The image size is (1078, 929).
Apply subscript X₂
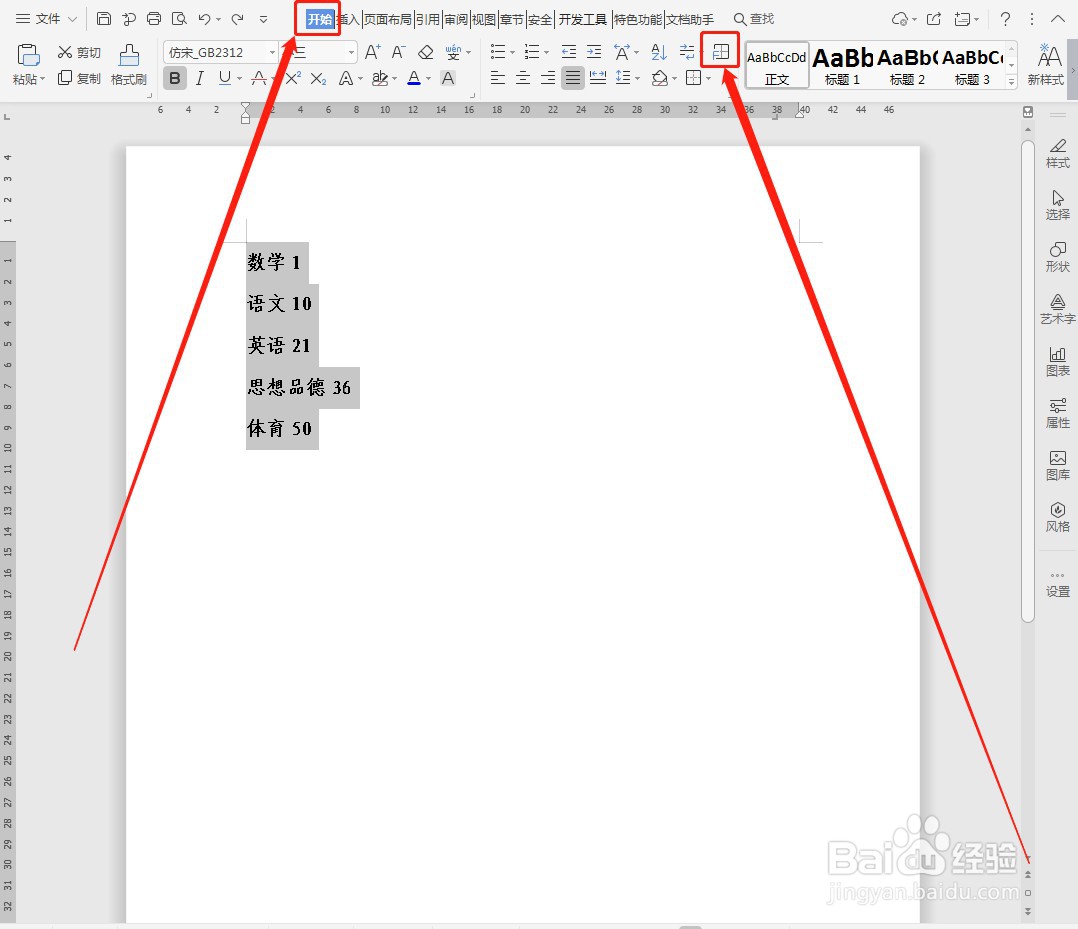point(318,78)
